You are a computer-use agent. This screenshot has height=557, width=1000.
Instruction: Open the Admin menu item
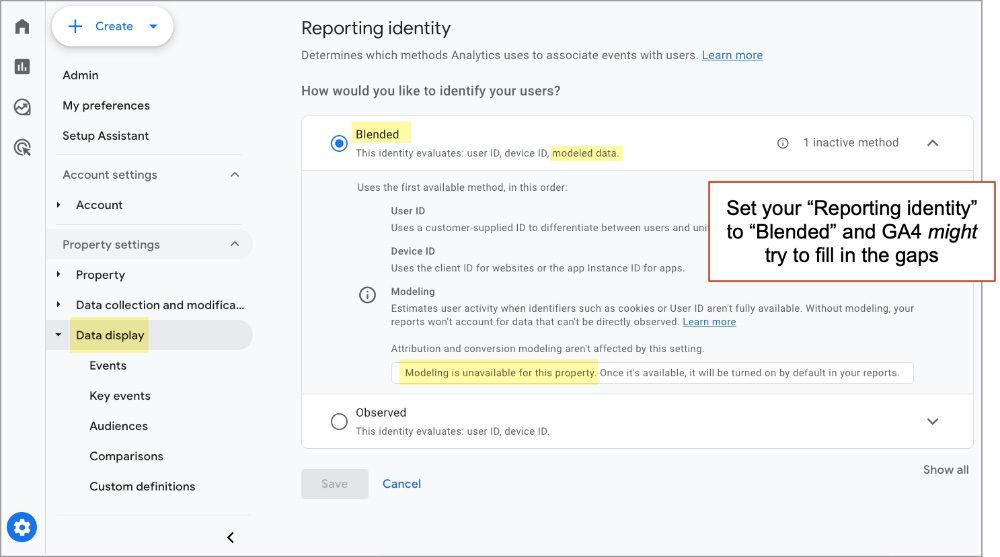click(80, 75)
